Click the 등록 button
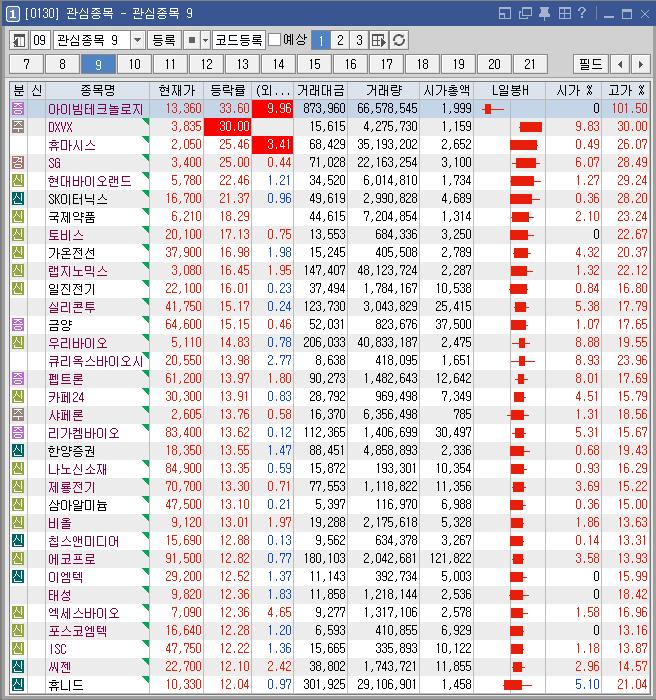 click(164, 41)
